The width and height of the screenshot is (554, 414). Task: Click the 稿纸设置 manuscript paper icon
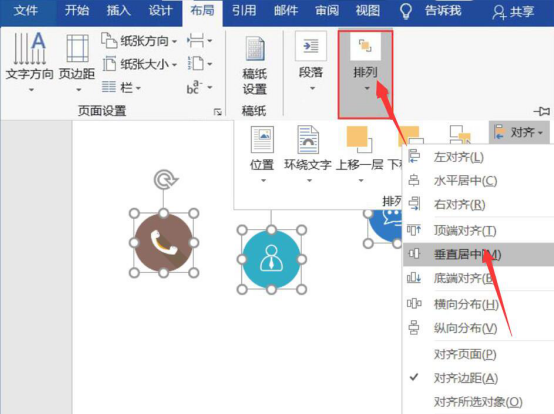pos(255,49)
